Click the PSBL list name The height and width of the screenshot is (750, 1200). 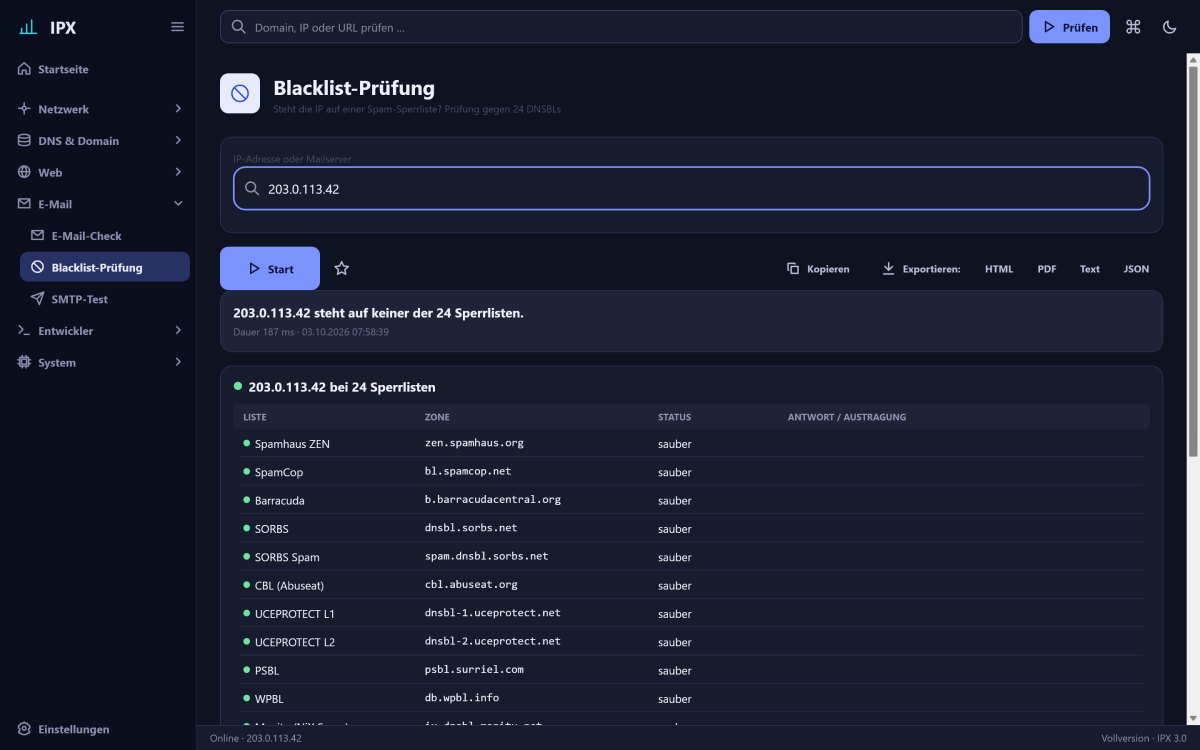(x=268, y=670)
